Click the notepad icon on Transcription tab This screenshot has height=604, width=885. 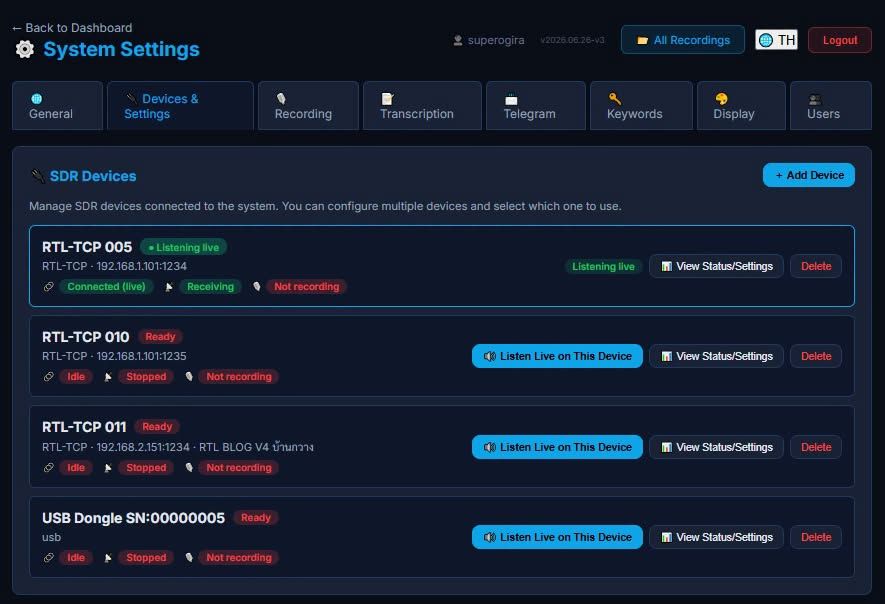click(x=387, y=99)
